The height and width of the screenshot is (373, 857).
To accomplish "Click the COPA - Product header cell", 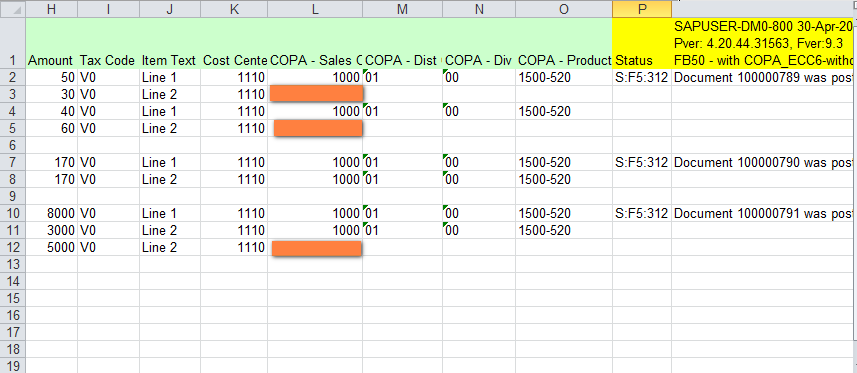I will coord(564,43).
